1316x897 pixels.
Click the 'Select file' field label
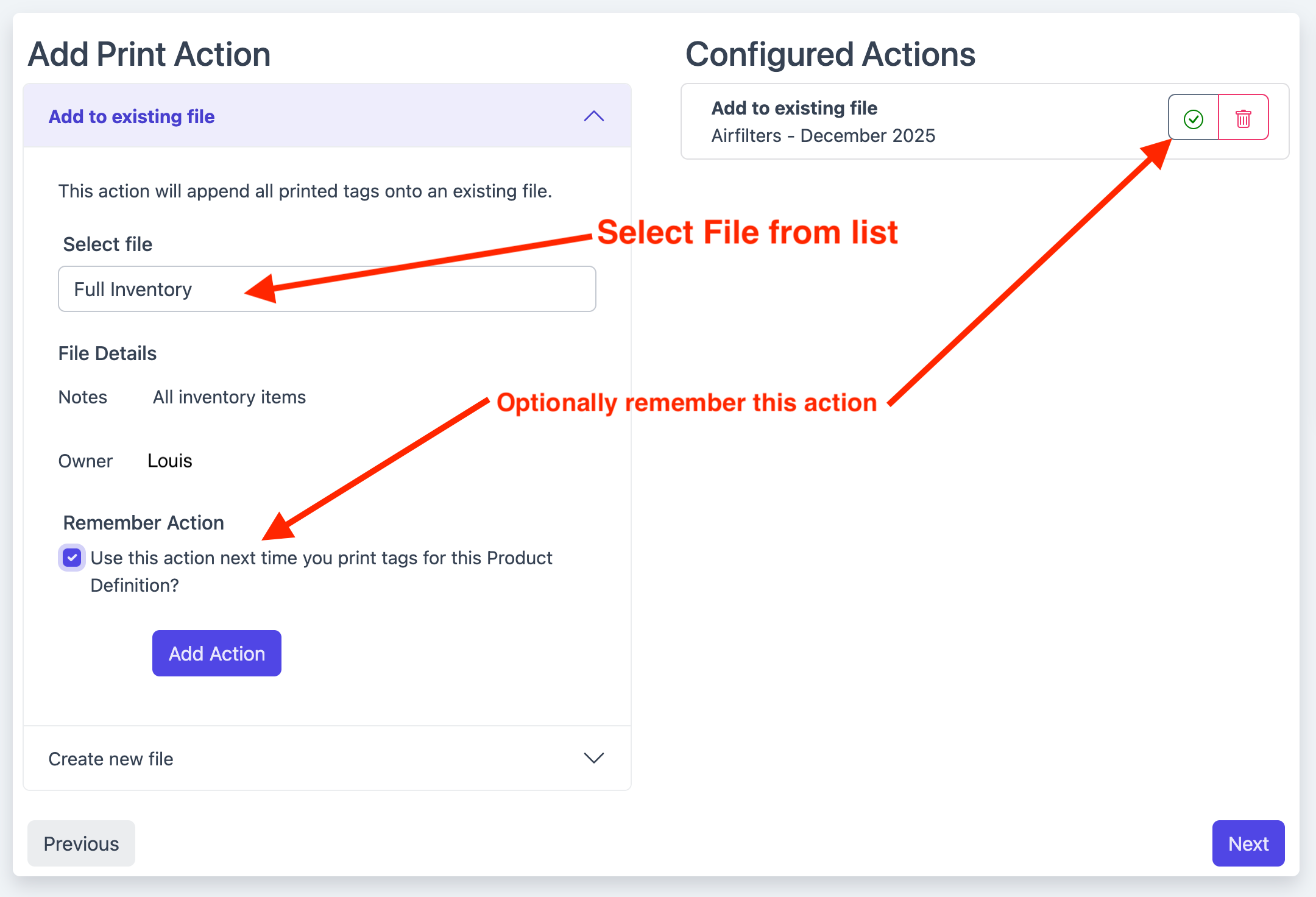coord(108,244)
